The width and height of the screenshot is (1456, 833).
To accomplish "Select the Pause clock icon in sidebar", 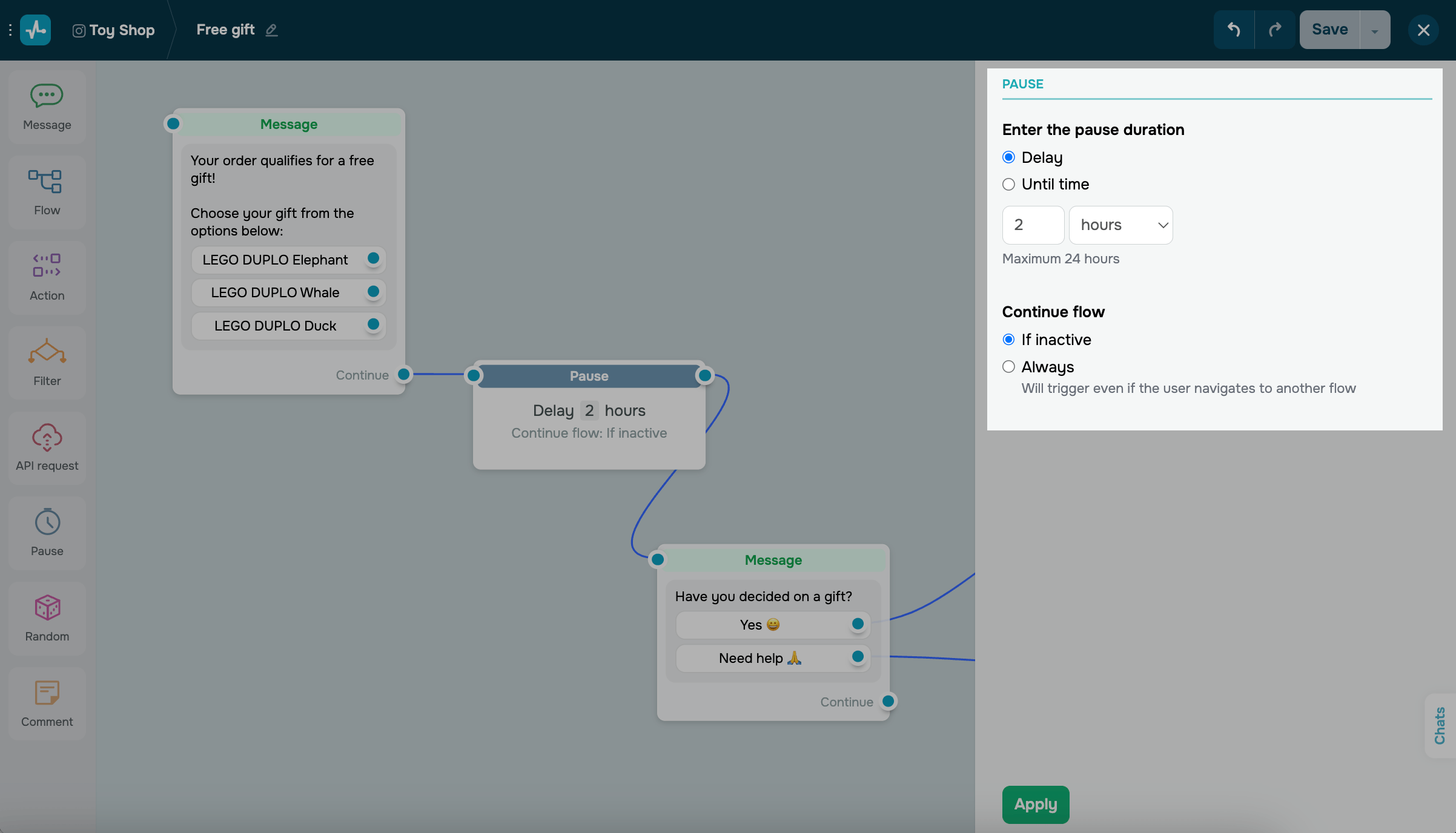I will point(47,522).
